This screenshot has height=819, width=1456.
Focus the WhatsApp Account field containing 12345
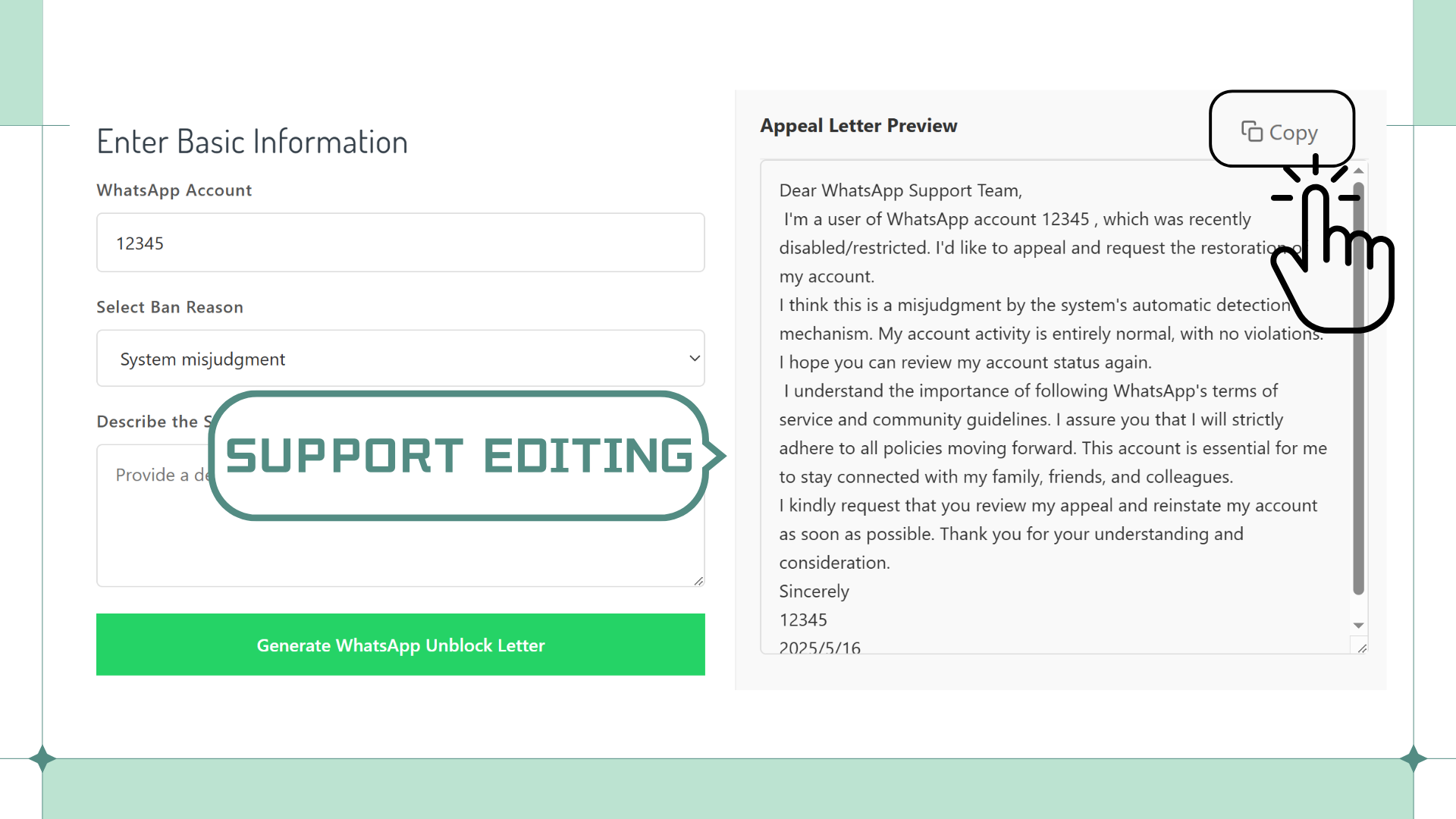pos(400,243)
